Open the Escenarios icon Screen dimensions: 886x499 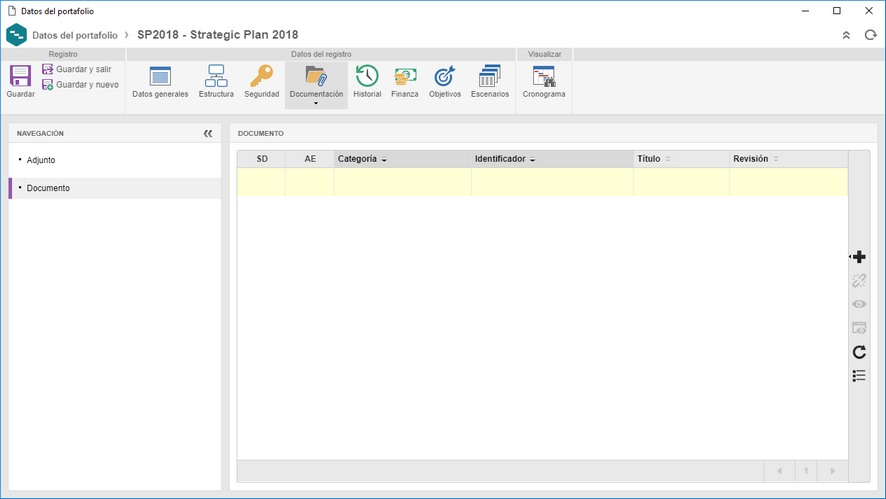click(489, 76)
